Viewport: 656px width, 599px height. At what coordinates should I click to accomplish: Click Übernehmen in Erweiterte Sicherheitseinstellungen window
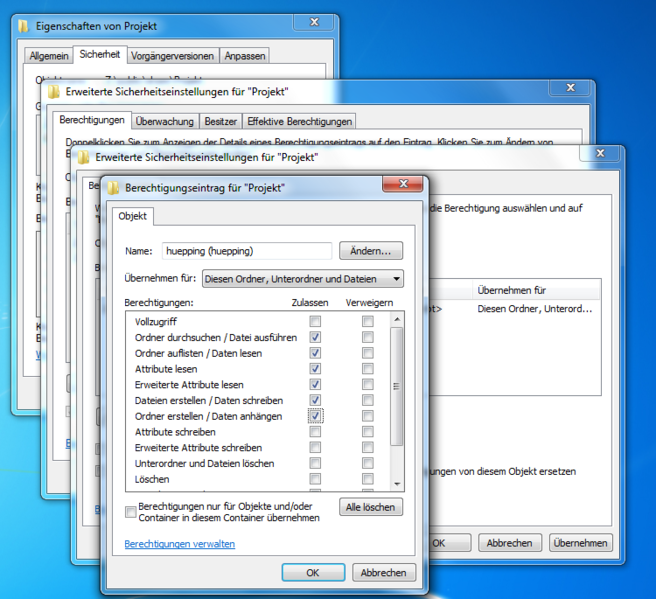click(581, 543)
